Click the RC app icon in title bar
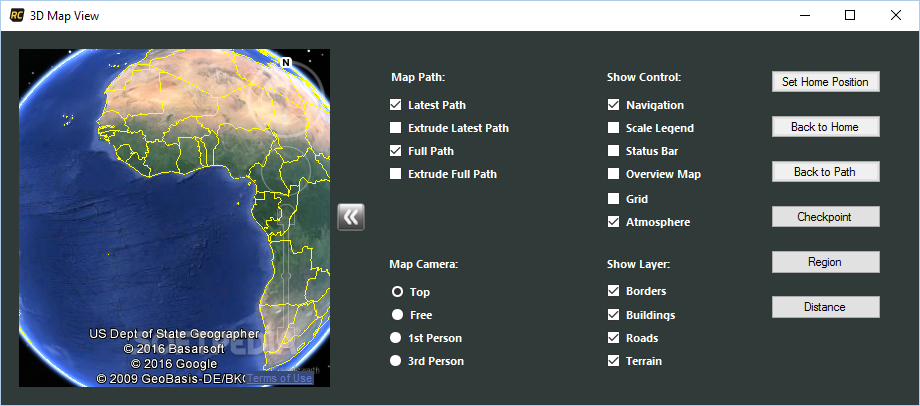920x406 pixels. pyautogui.click(x=16, y=15)
